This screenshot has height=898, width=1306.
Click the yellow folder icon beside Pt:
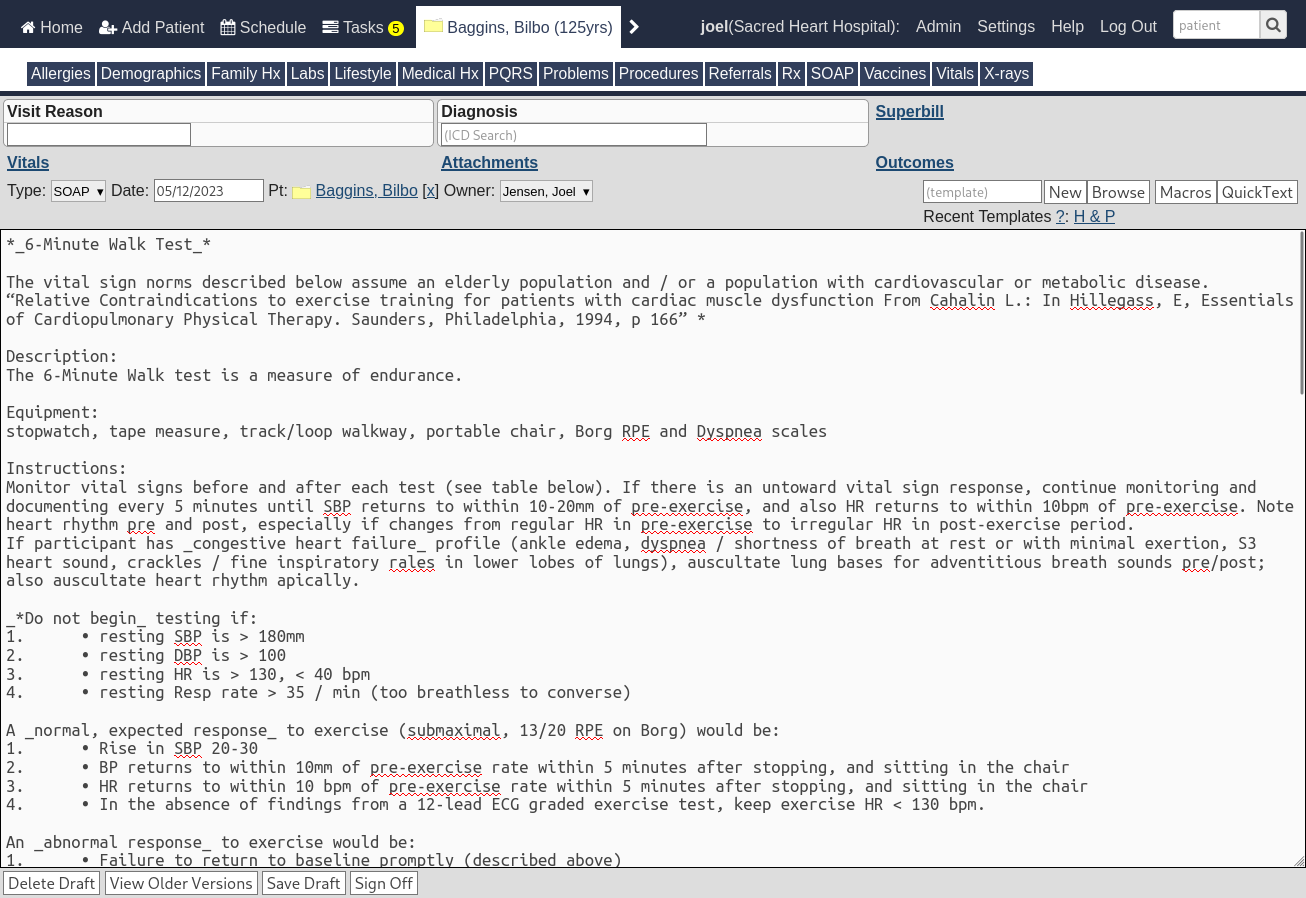(301, 192)
